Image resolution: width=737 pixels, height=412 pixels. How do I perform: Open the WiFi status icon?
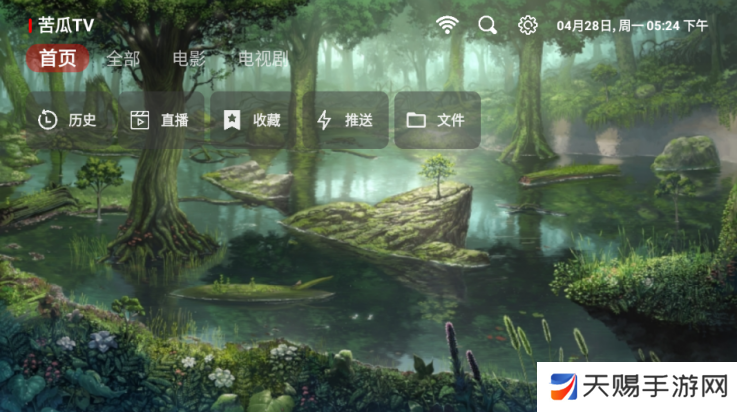447,25
